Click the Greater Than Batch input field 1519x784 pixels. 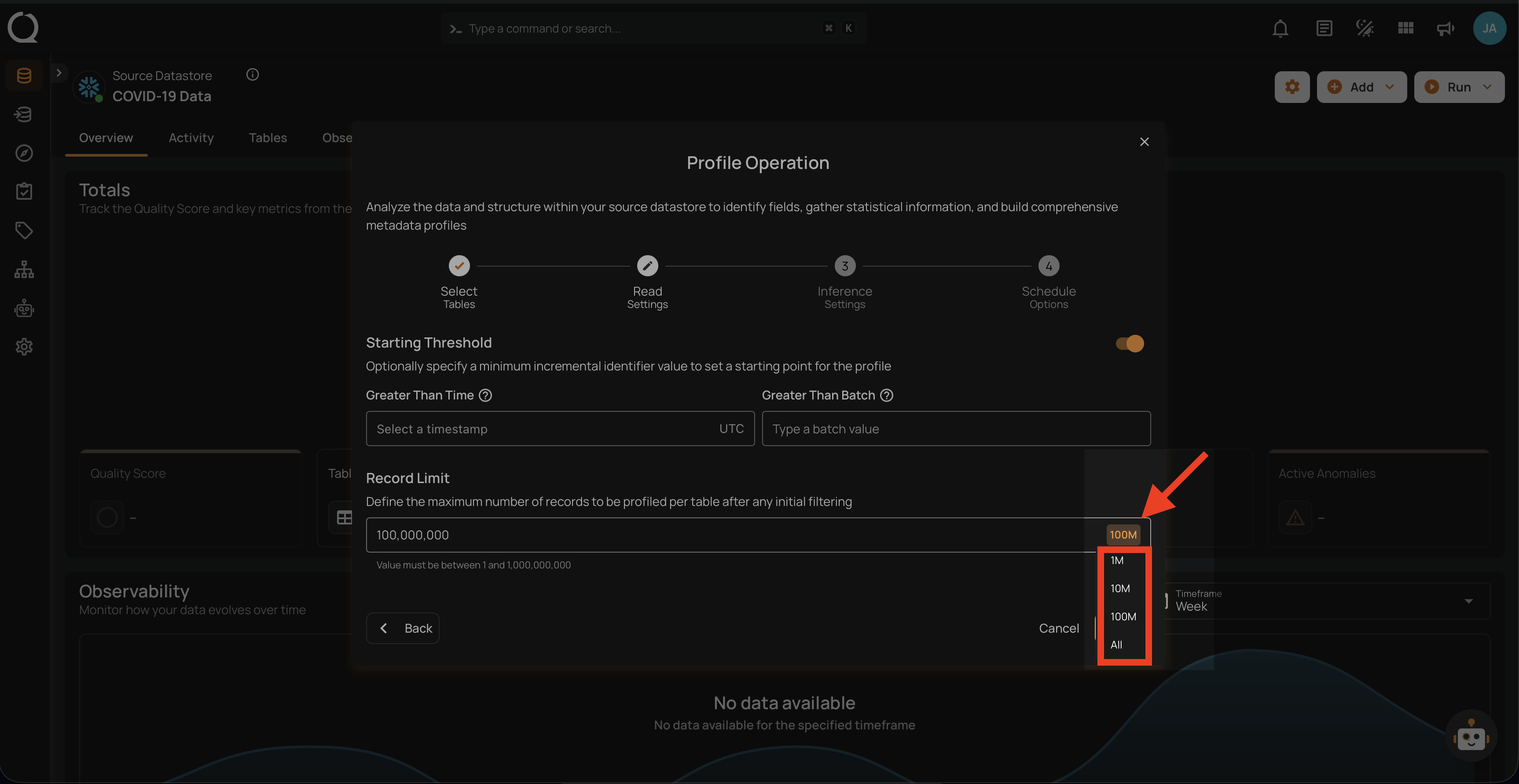(955, 429)
